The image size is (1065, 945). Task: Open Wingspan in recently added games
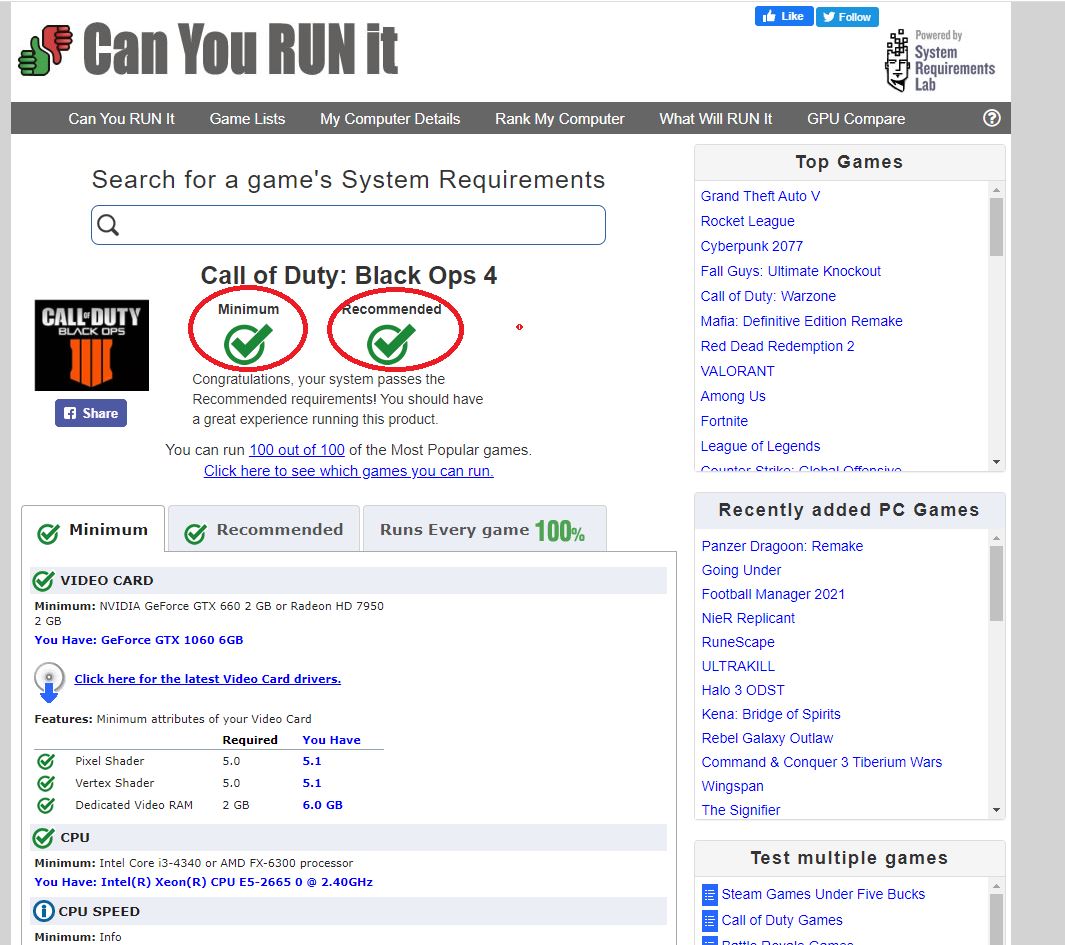tap(732, 787)
